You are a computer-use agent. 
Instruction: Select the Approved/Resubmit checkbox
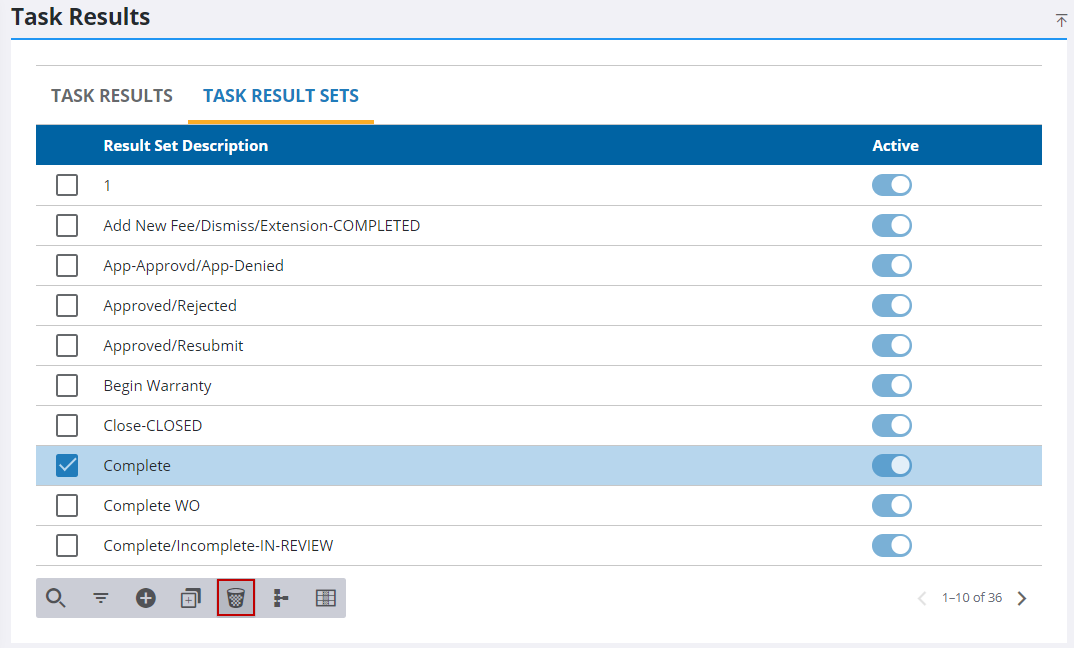coord(66,345)
